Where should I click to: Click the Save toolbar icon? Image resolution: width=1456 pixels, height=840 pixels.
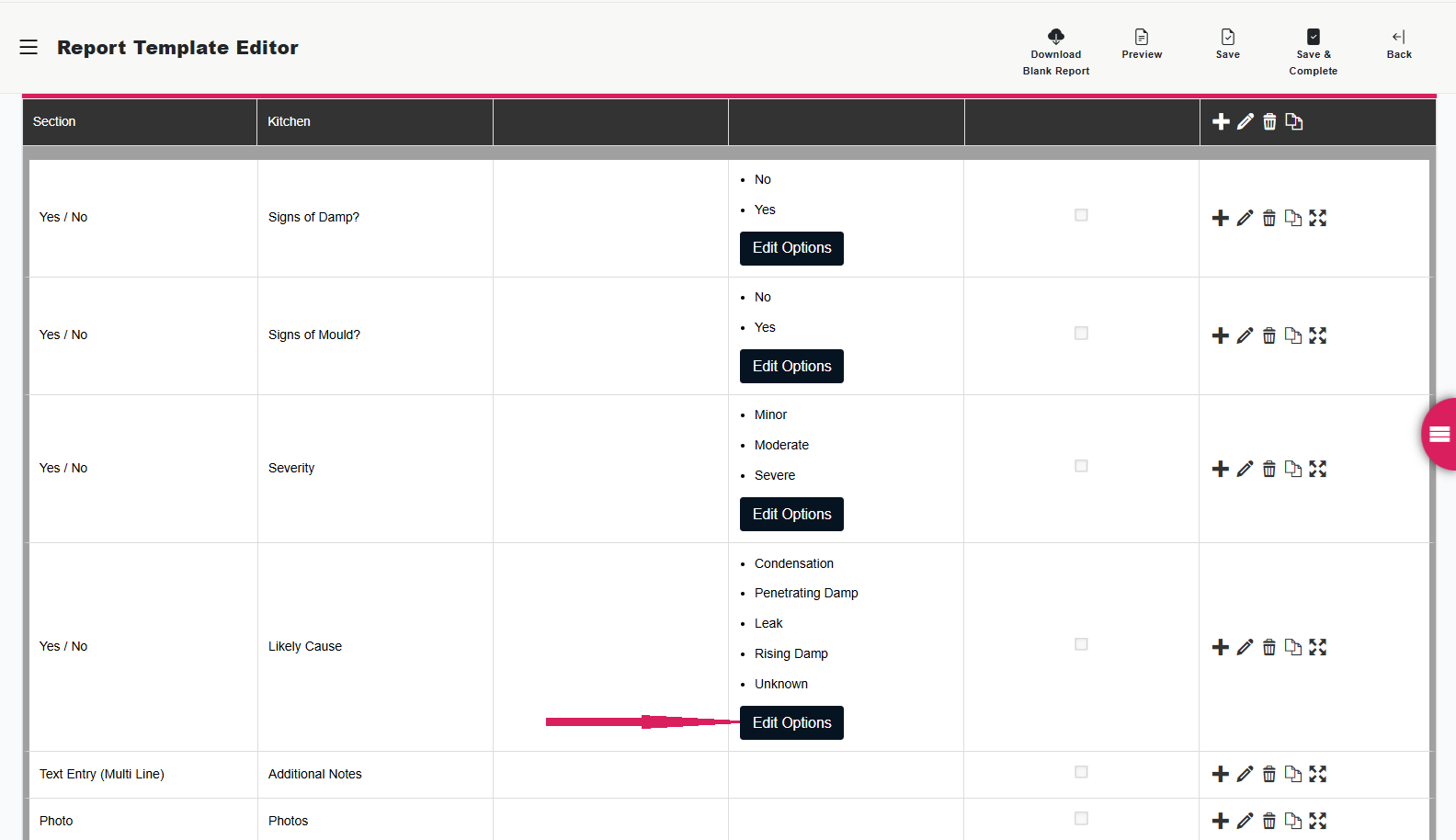click(1228, 37)
